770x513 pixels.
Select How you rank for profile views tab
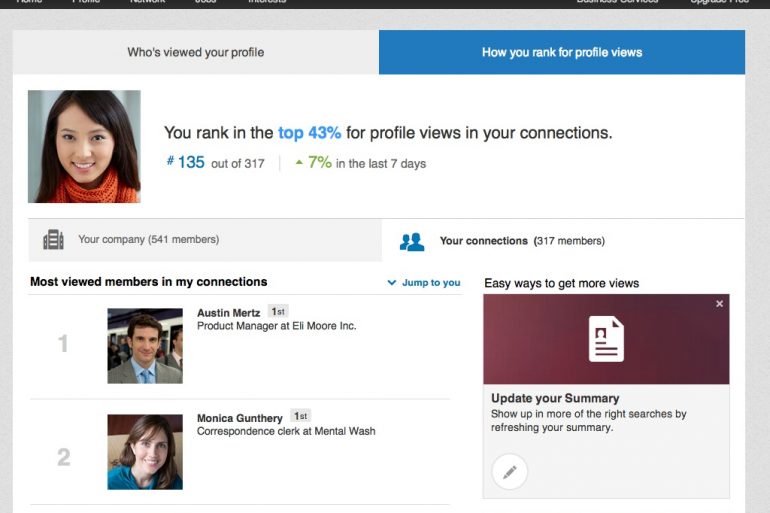[562, 52]
